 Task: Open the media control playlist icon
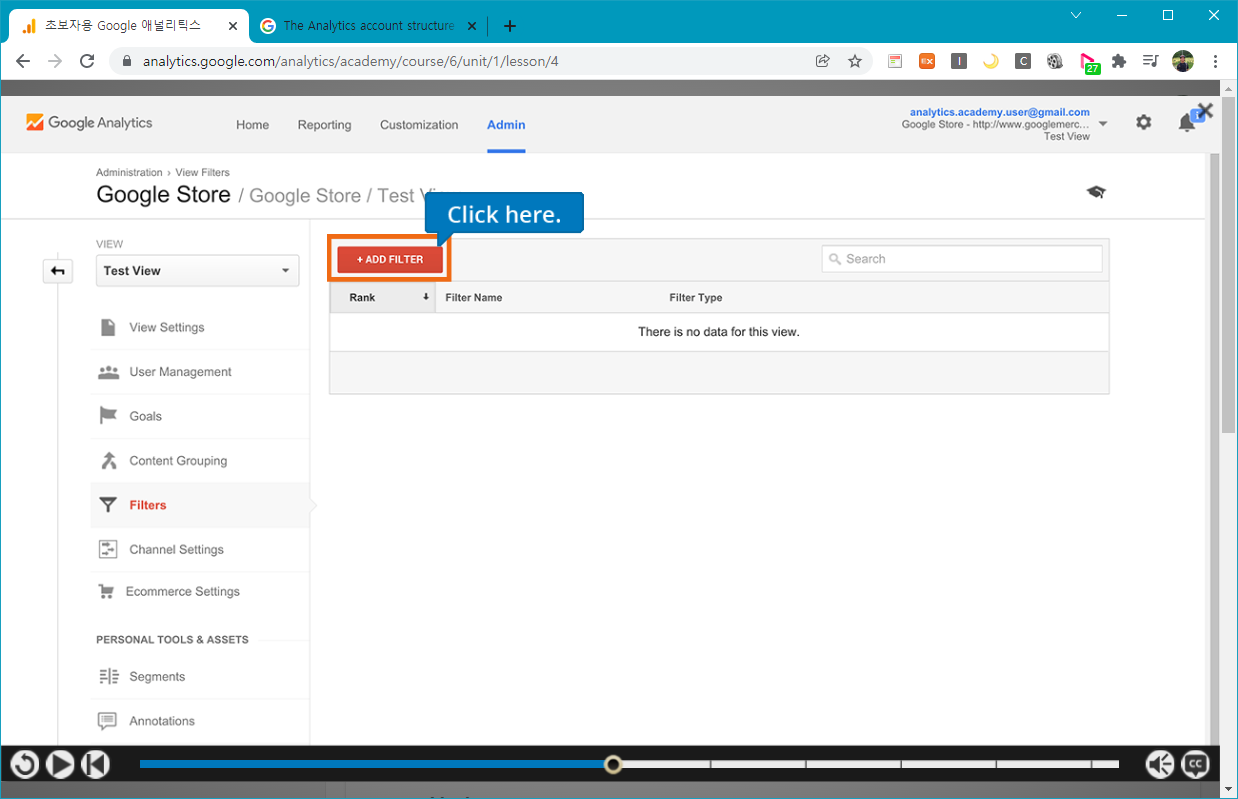point(1151,61)
